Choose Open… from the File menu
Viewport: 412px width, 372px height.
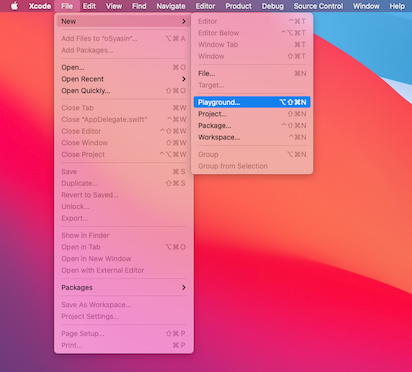tap(124, 67)
